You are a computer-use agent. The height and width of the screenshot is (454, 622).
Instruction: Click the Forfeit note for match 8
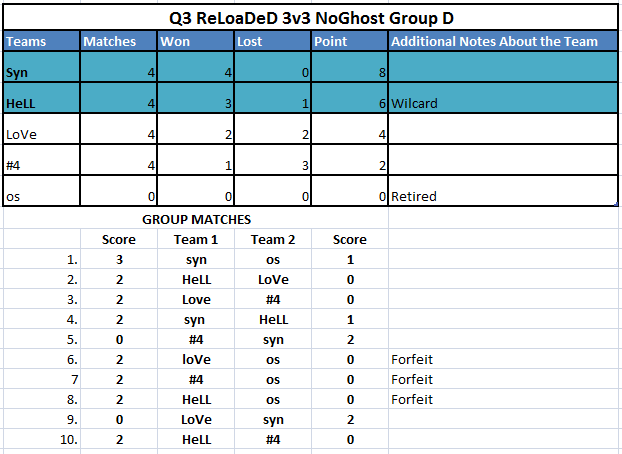[x=414, y=399]
